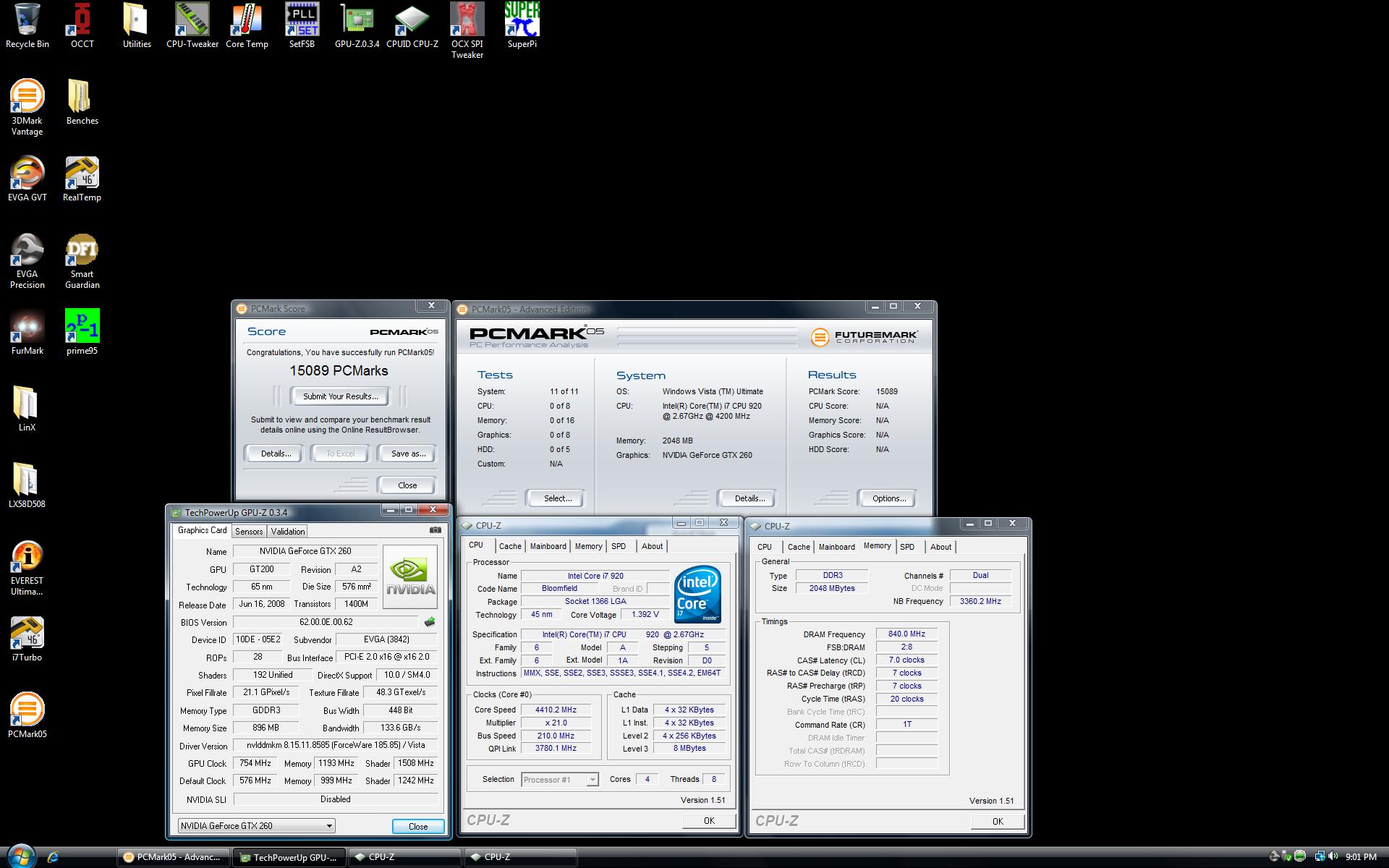Viewport: 1389px width, 868px height.
Task: Launch Internet Explorer from quick launch
Action: click(53, 857)
